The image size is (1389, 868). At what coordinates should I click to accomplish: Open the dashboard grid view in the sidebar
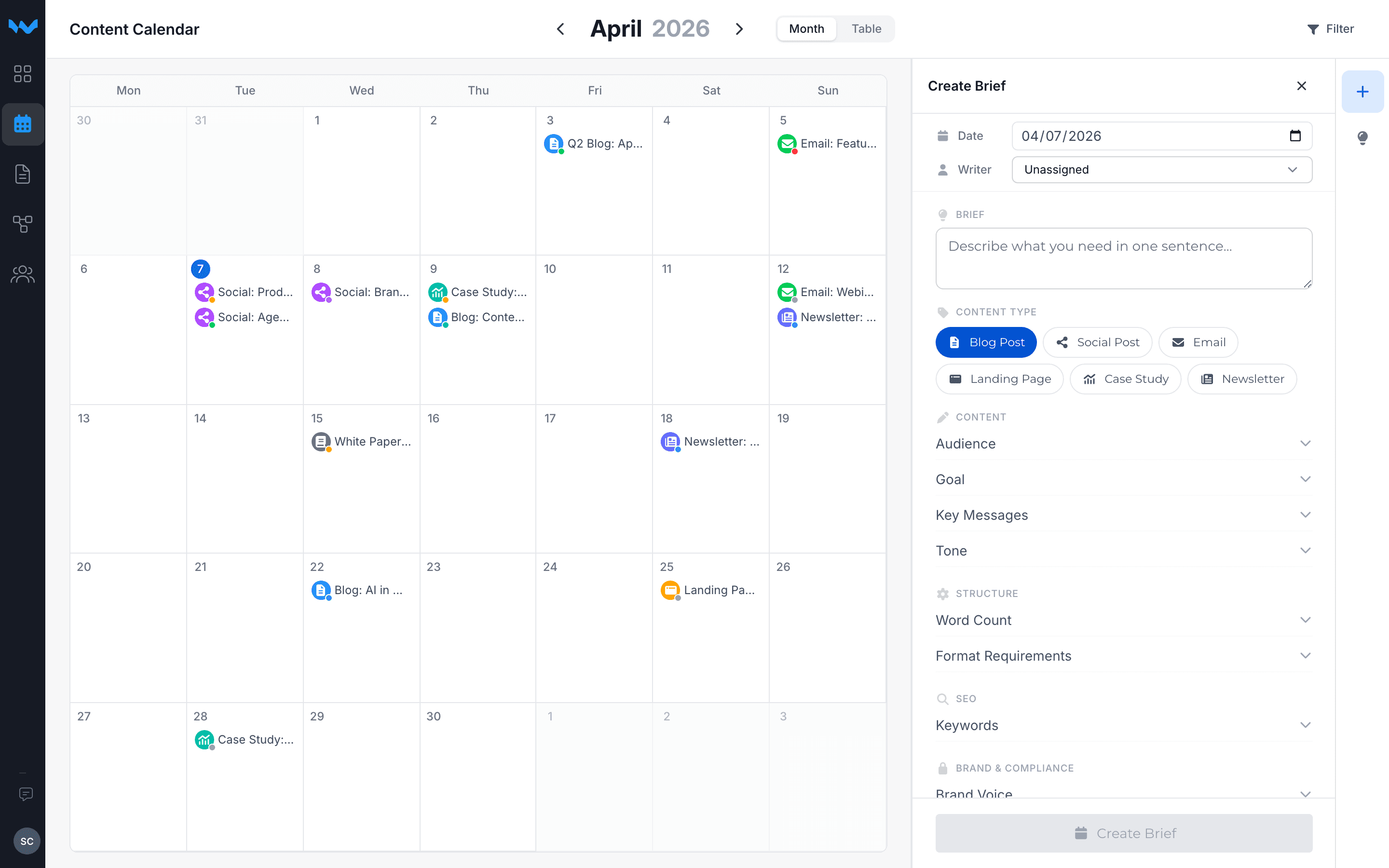coord(23,74)
